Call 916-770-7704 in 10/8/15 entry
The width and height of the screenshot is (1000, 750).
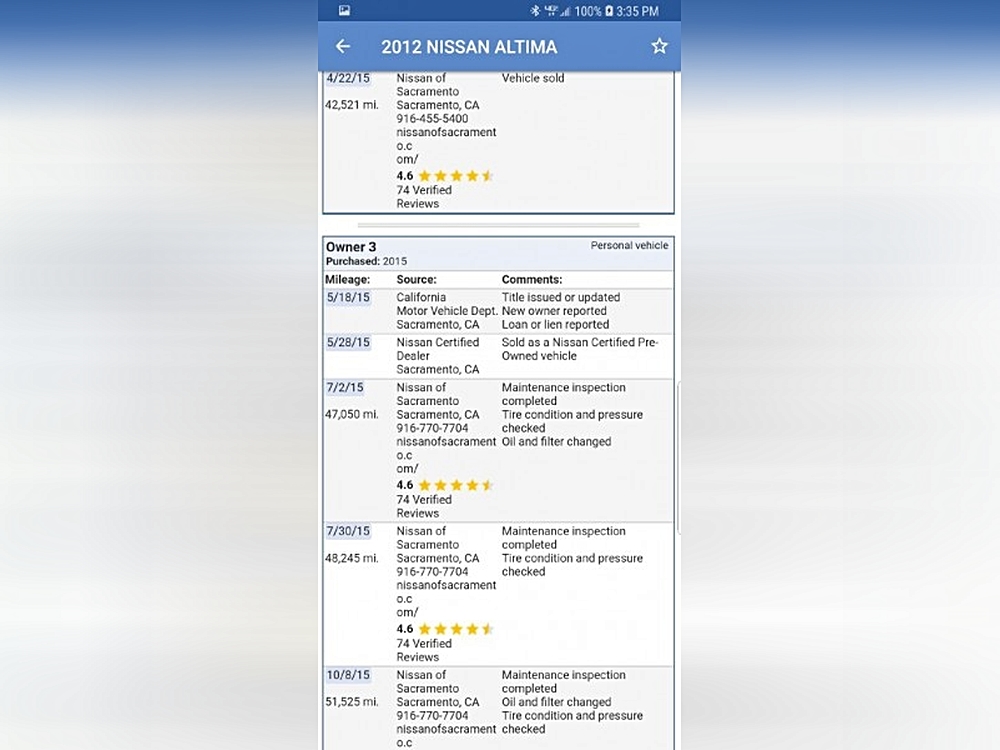pos(432,716)
